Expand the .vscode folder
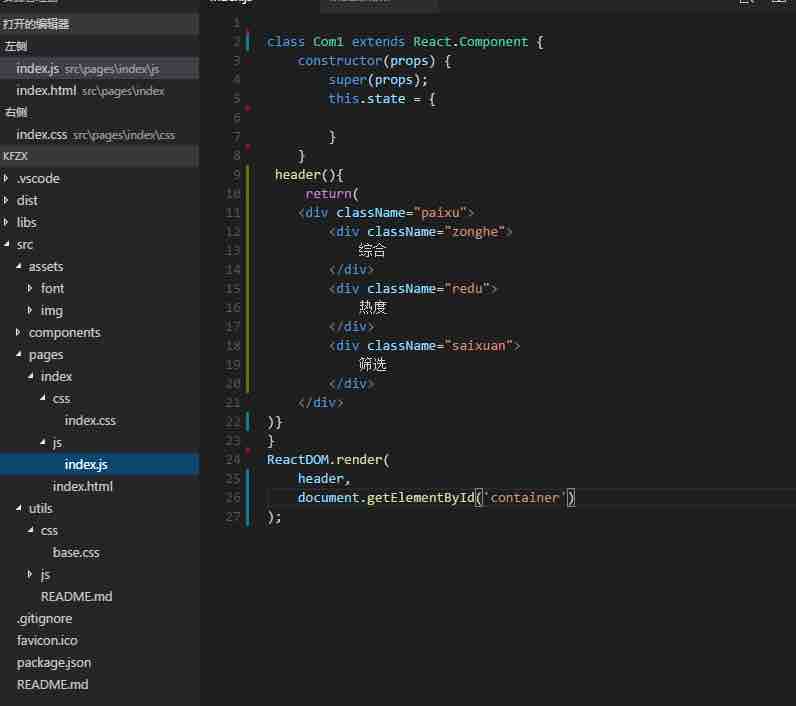 pos(38,179)
